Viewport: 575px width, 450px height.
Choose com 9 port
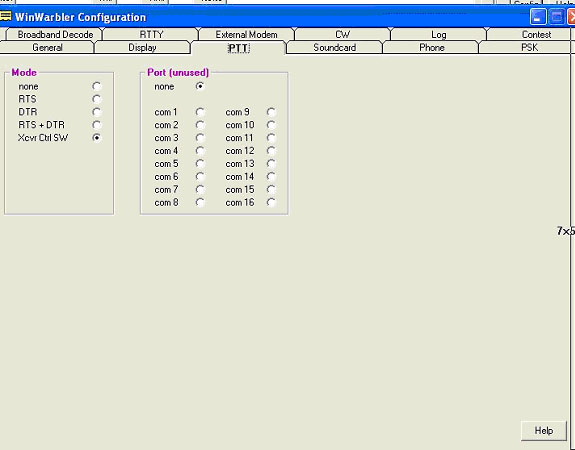pyautogui.click(x=271, y=112)
